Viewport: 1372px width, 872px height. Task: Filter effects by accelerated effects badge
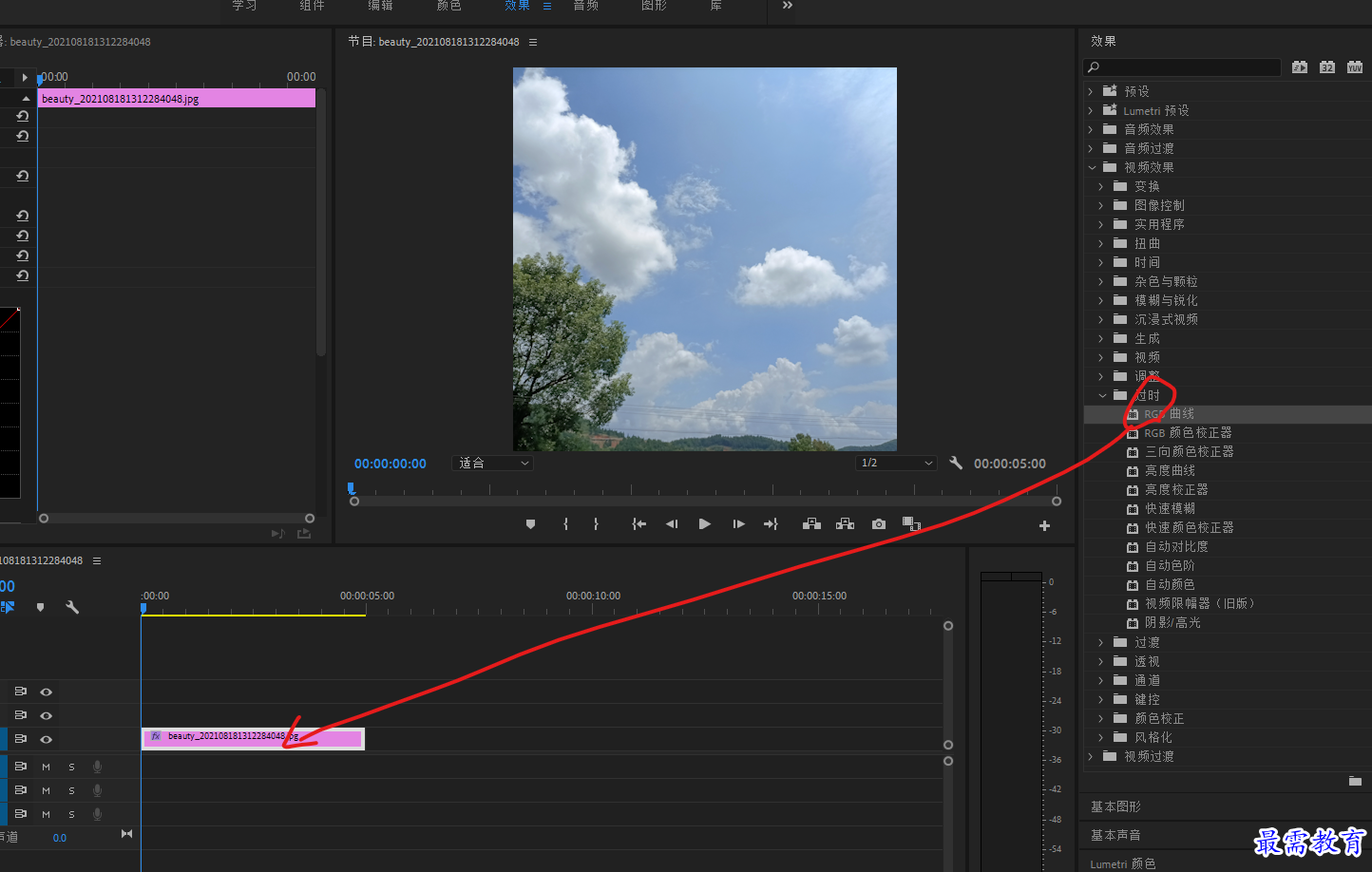[1300, 67]
